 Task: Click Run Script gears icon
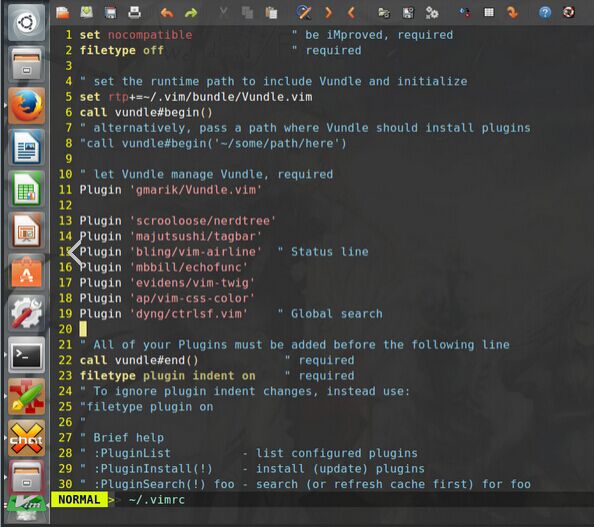point(432,13)
